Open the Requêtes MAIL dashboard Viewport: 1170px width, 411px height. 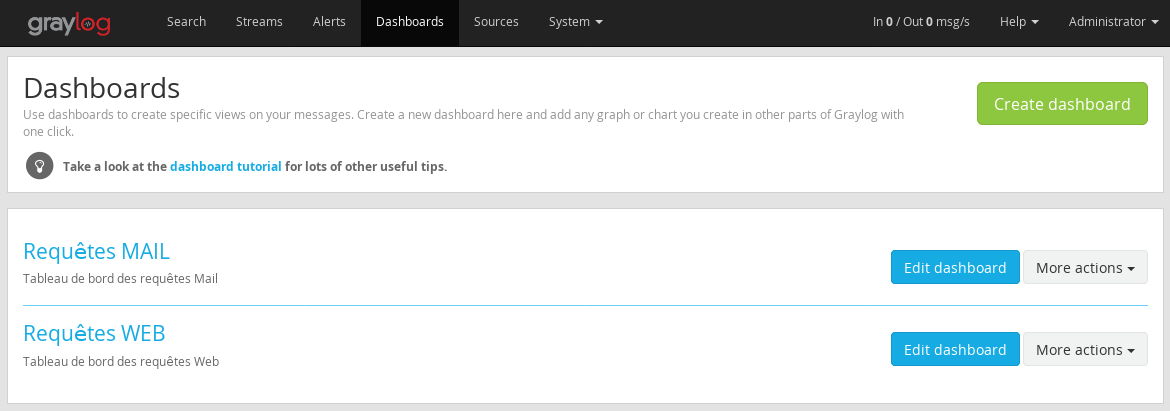96,251
